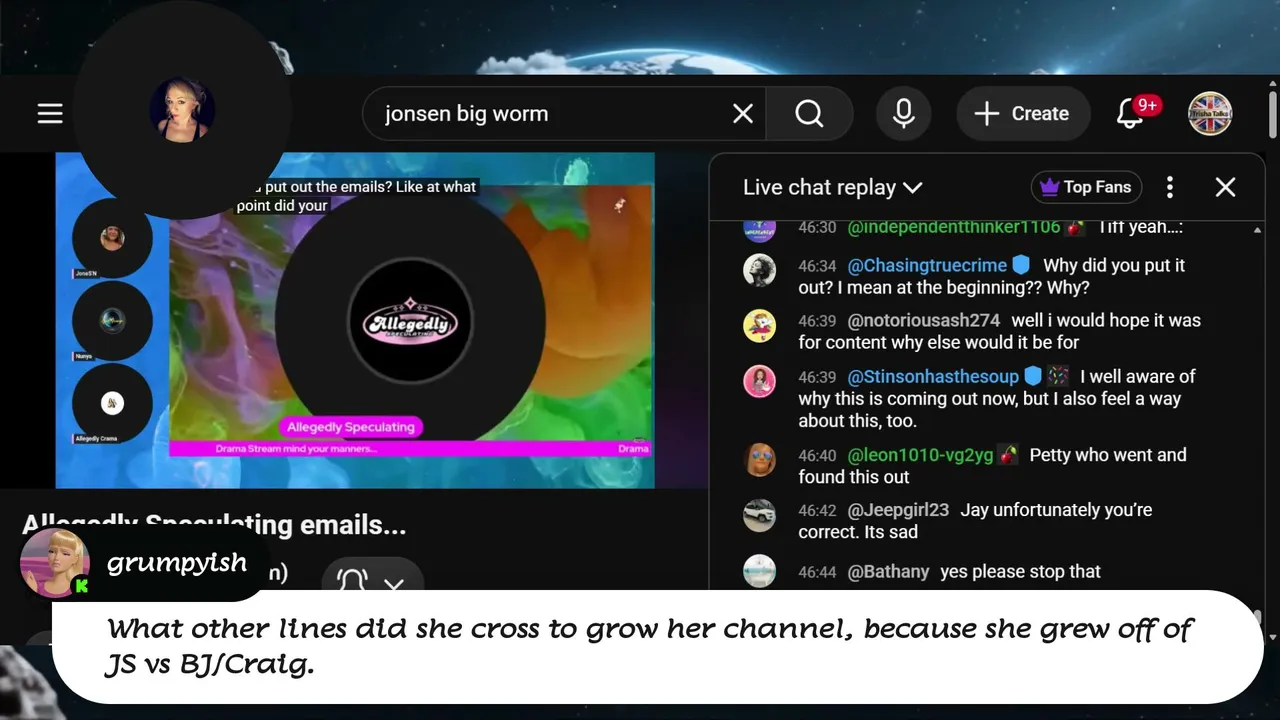Select @independentthinker1106 username in chat
The width and height of the screenshot is (1280, 720).
click(954, 228)
